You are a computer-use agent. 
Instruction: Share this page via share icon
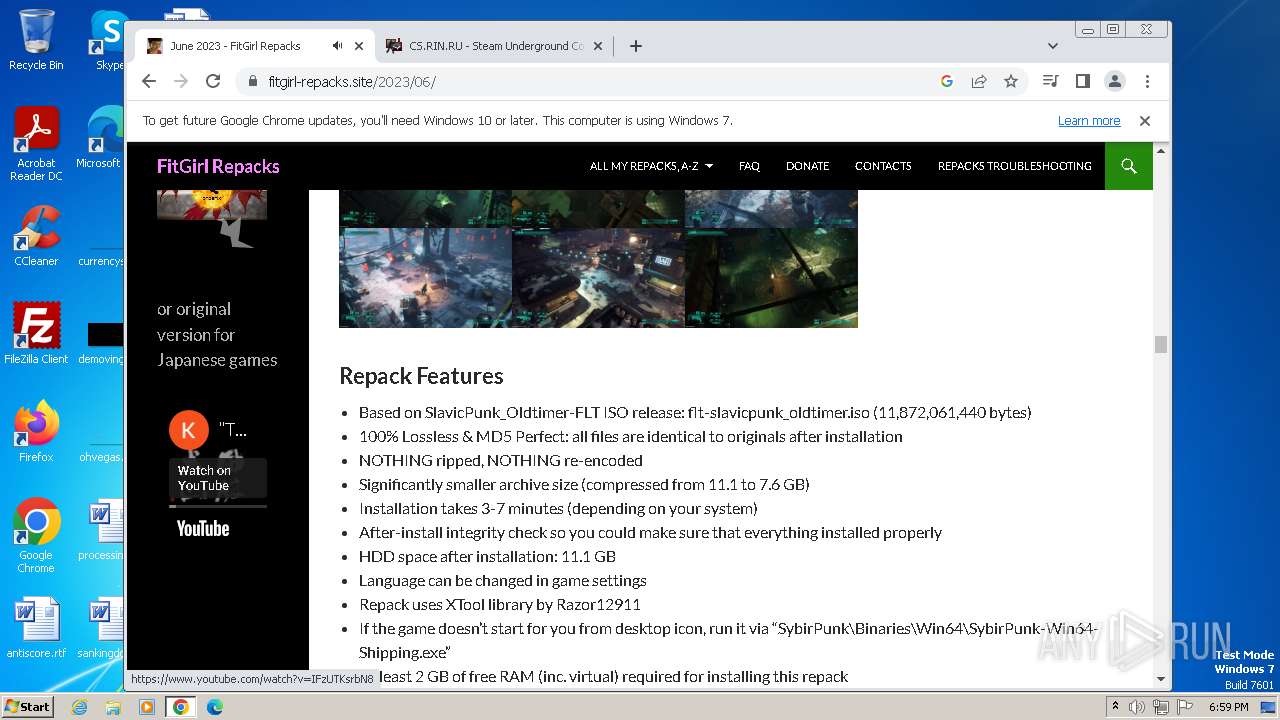click(x=979, y=81)
